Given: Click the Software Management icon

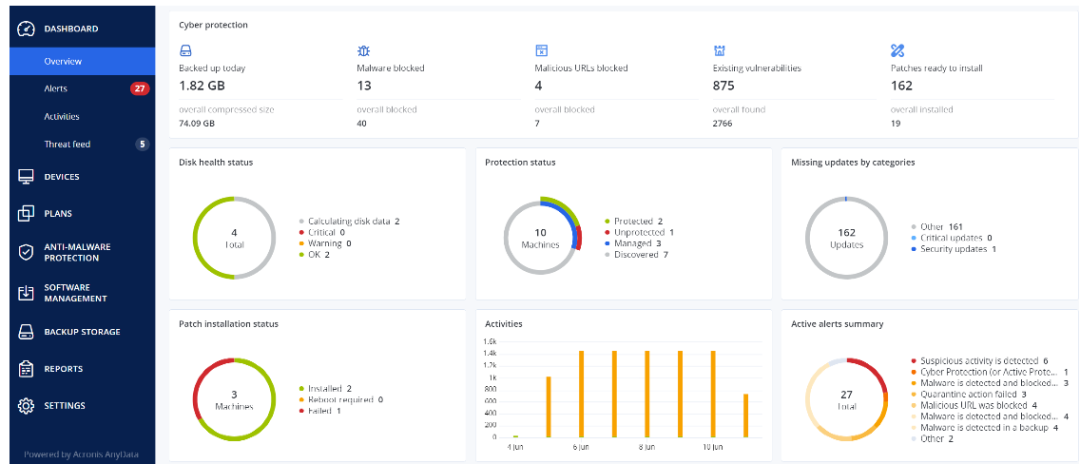Looking at the screenshot, I should click(27, 293).
